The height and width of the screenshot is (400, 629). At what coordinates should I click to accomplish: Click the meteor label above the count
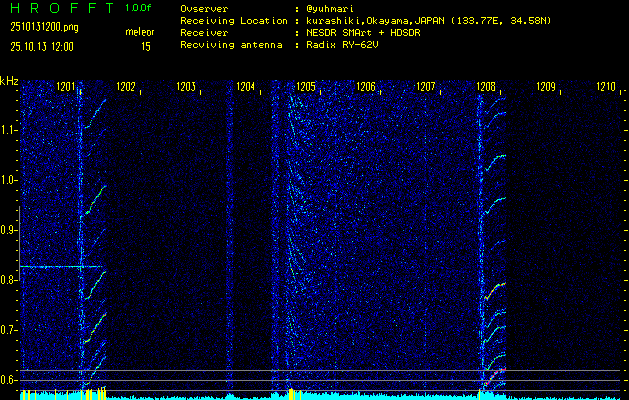(140, 32)
